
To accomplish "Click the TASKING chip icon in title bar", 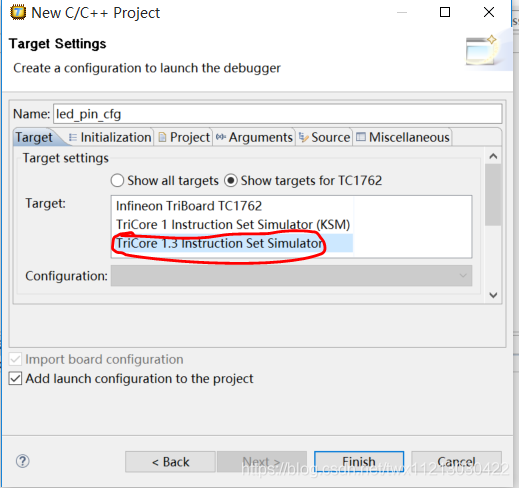I will pyautogui.click(x=18, y=13).
